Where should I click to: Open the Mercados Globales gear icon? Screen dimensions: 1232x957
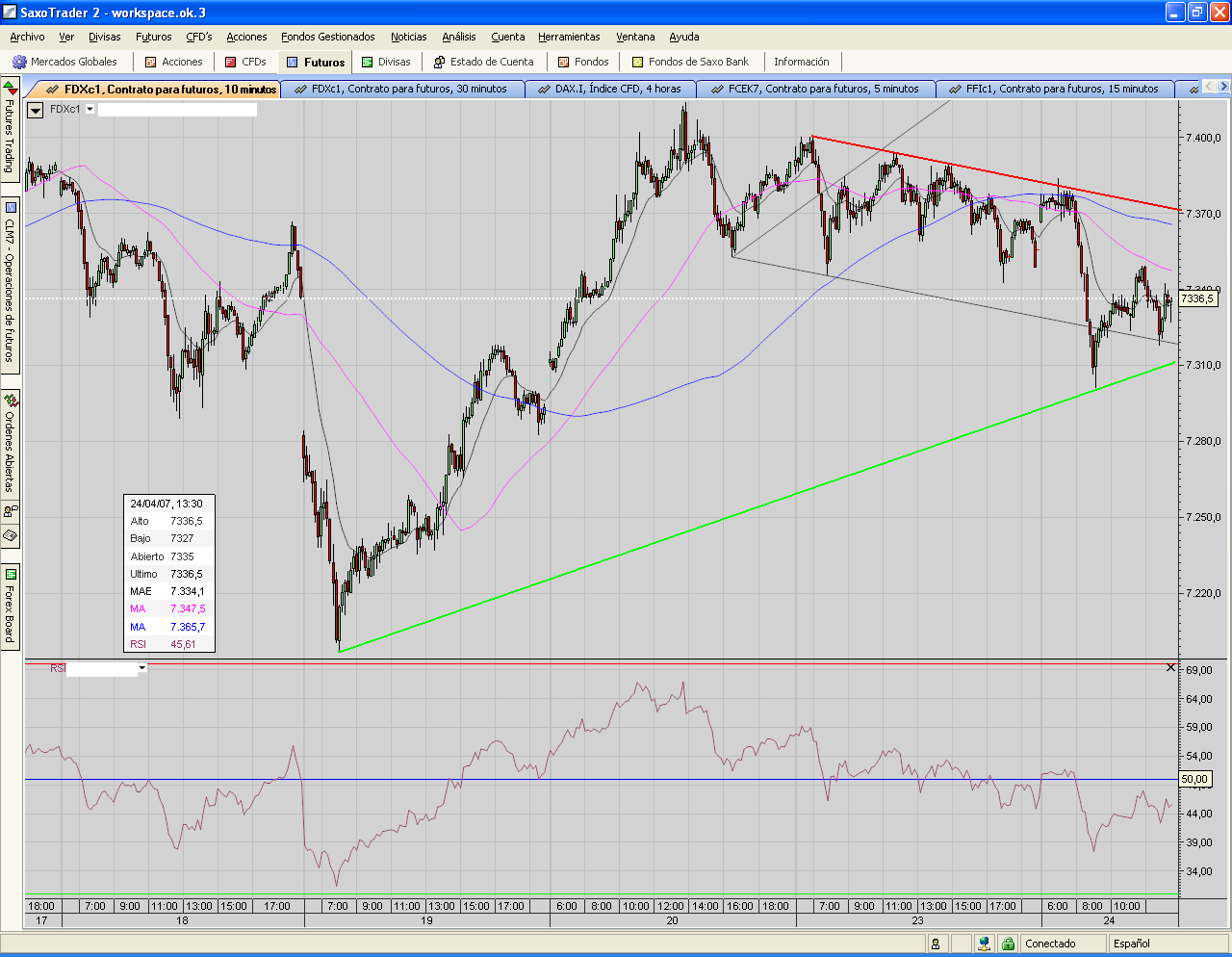[18, 62]
